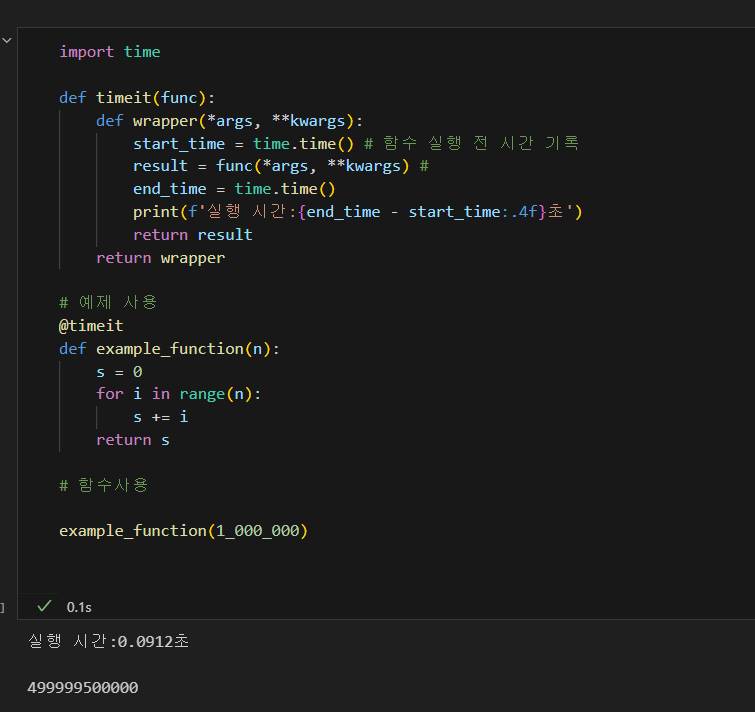Click the print f-string line
Image resolution: width=755 pixels, height=712 pixels.
[x=358, y=211]
